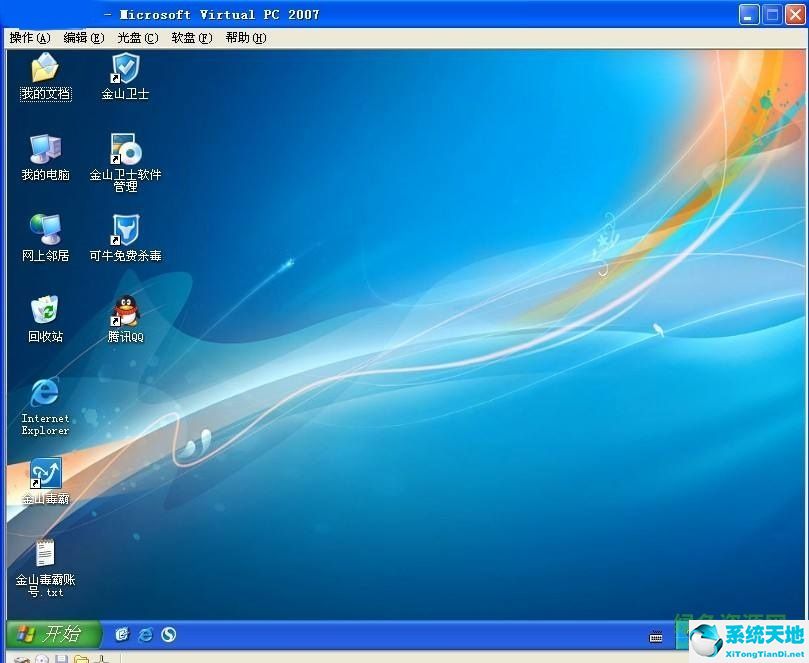Select the 我的电脑 desktop icon
809x663 pixels.
pos(45,149)
